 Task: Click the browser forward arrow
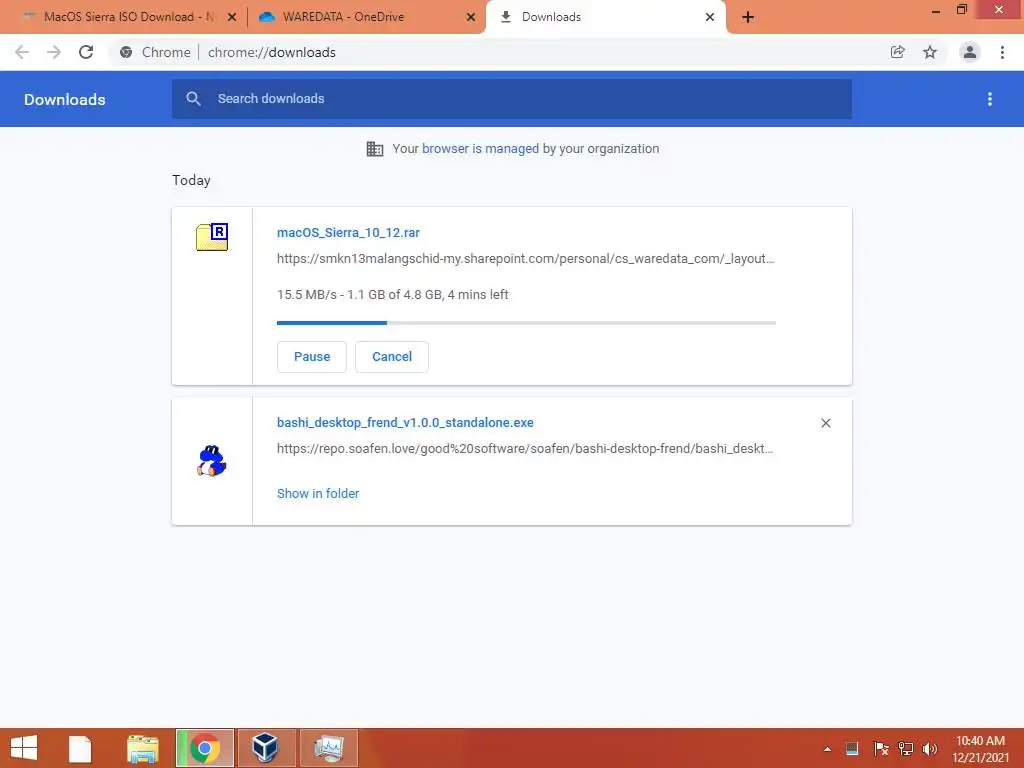(54, 52)
